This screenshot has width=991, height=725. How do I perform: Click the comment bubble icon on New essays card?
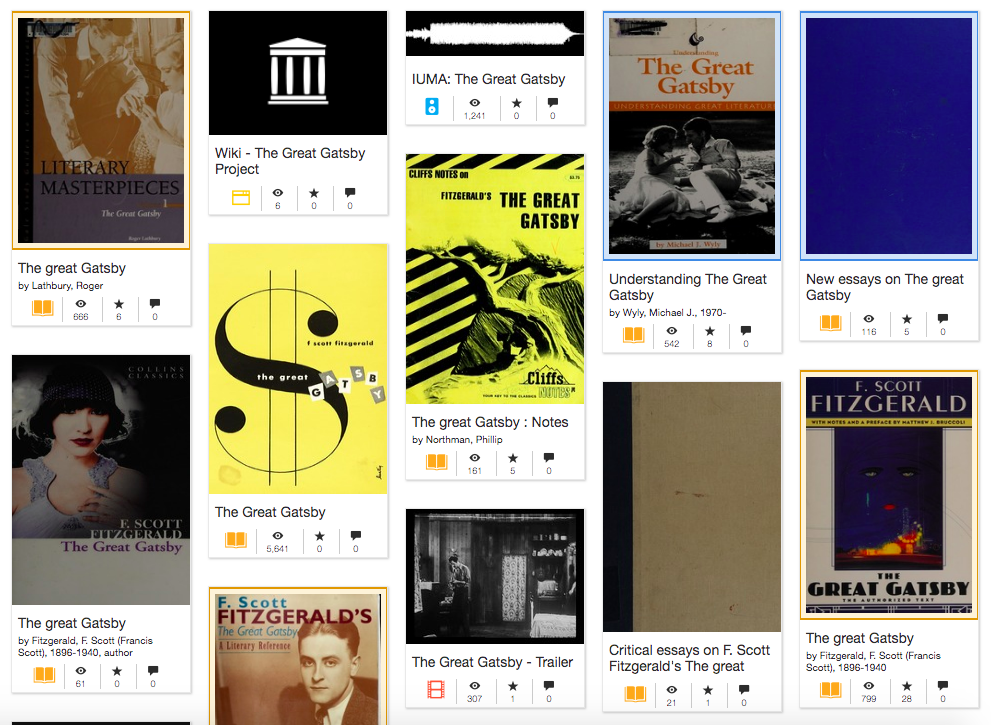pos(942,318)
